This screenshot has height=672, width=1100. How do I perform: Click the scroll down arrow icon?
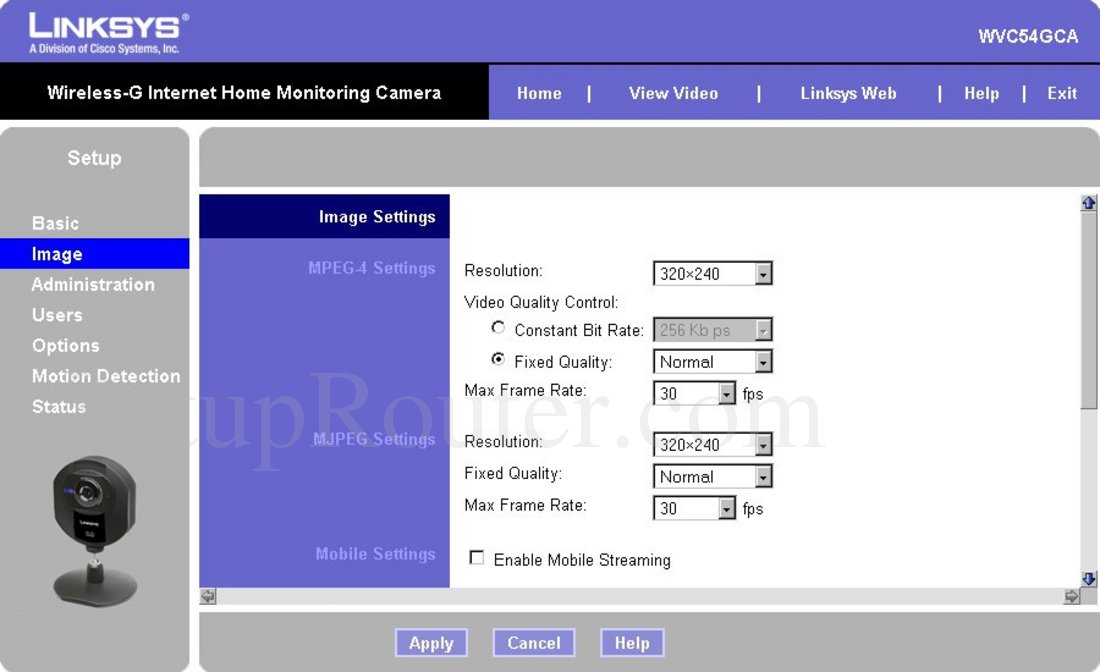pyautogui.click(x=1089, y=578)
